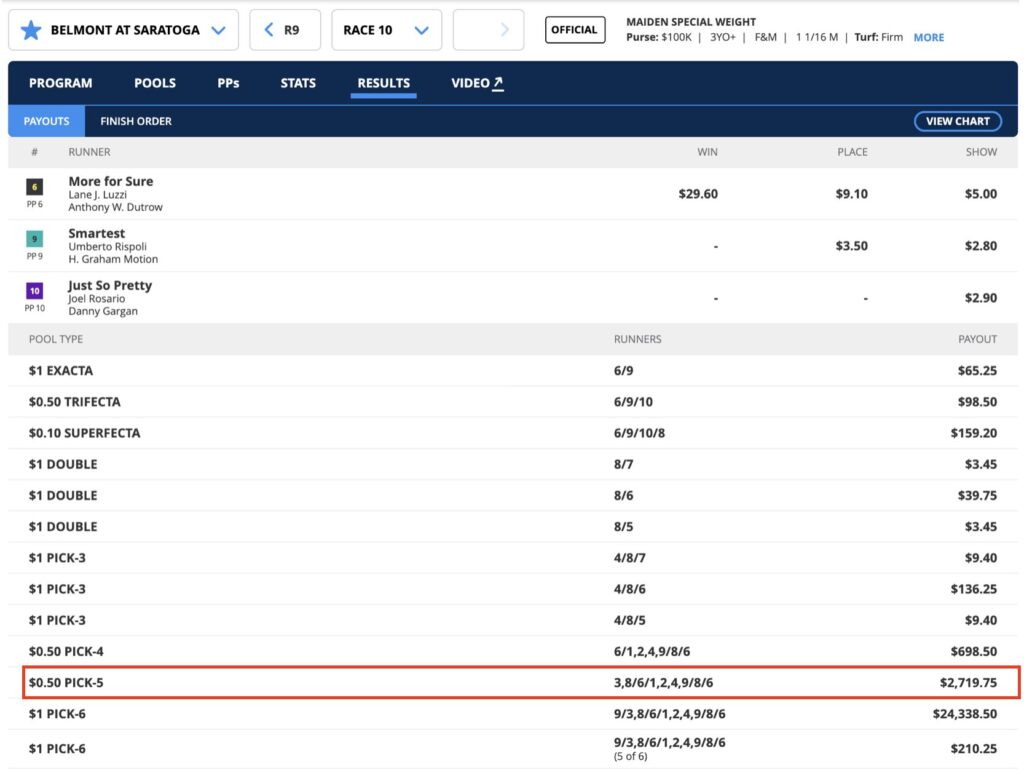Click the $136.25 Pick-3 payout
This screenshot has width=1024, height=770.
974,589
